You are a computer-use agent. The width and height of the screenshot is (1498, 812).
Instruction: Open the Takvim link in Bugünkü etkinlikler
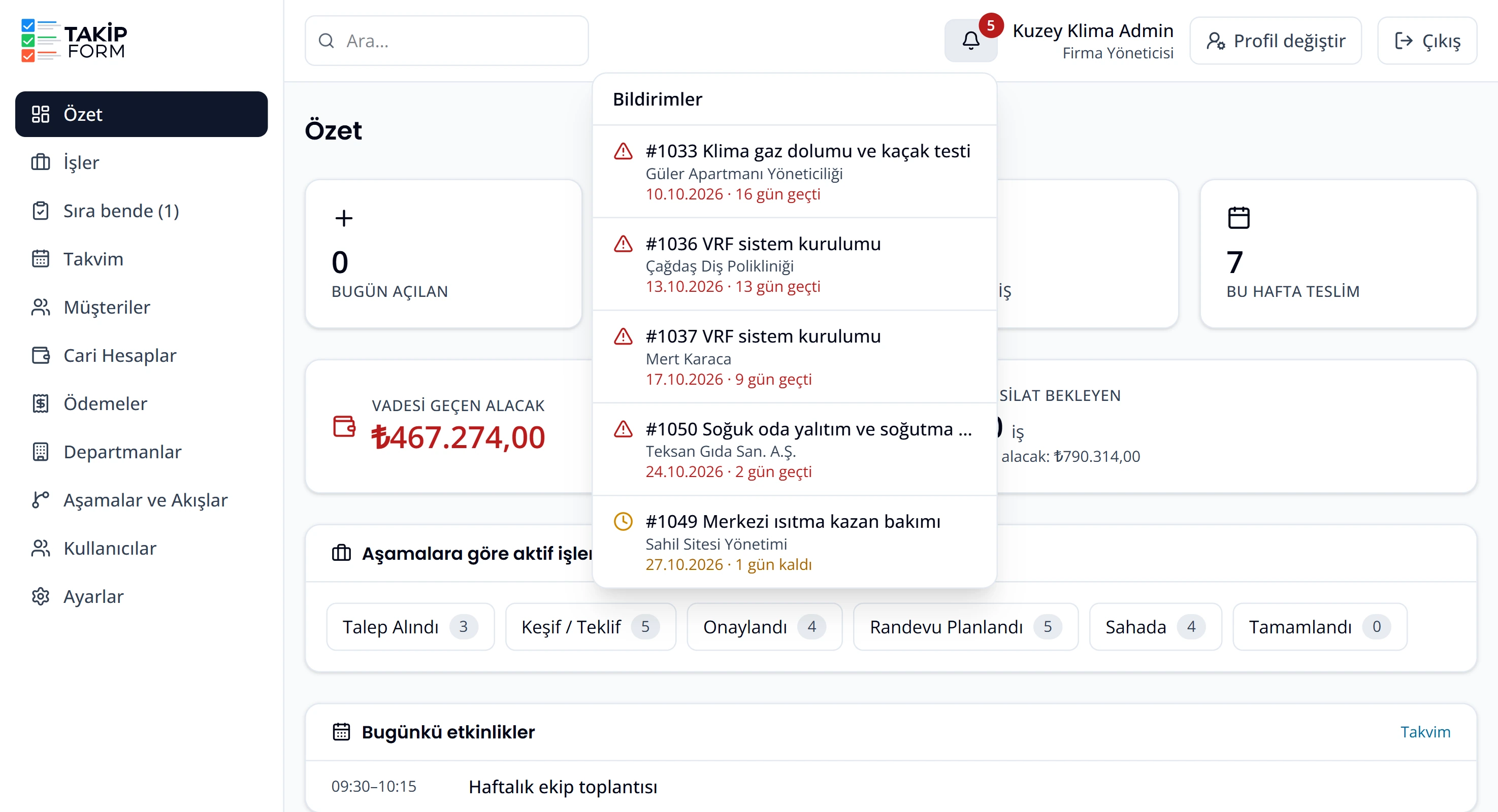click(x=1425, y=732)
